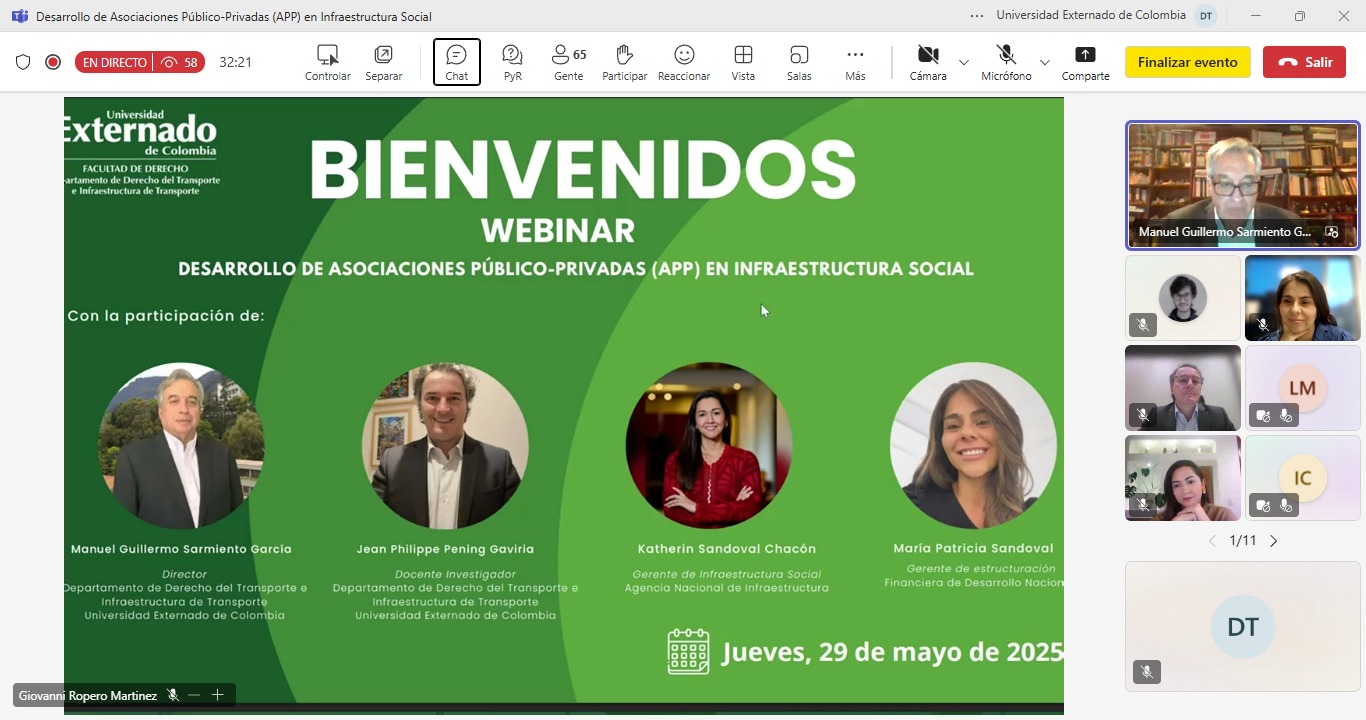
Task: Click Finalizar evento button
Action: click(x=1187, y=62)
